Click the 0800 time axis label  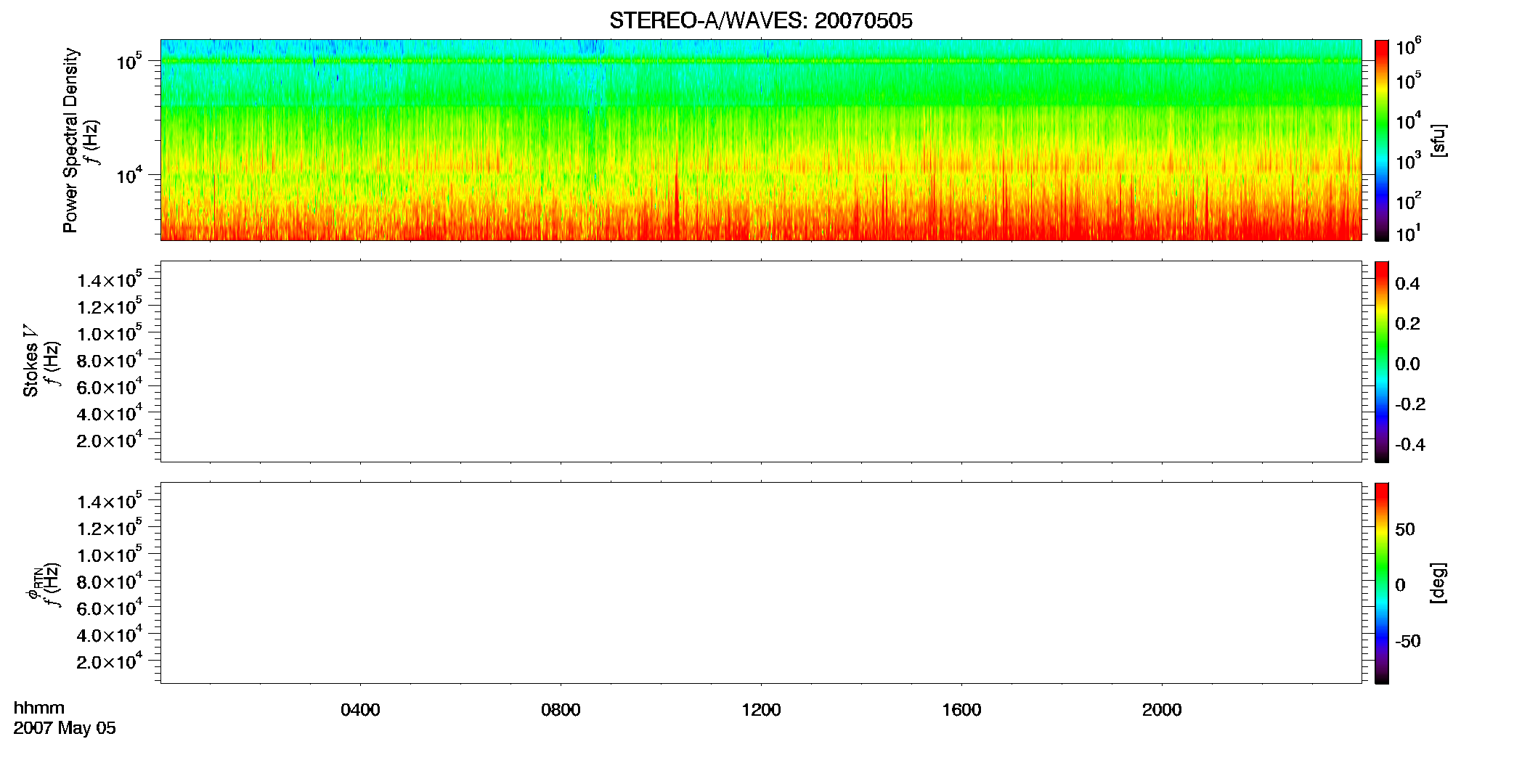(x=561, y=710)
